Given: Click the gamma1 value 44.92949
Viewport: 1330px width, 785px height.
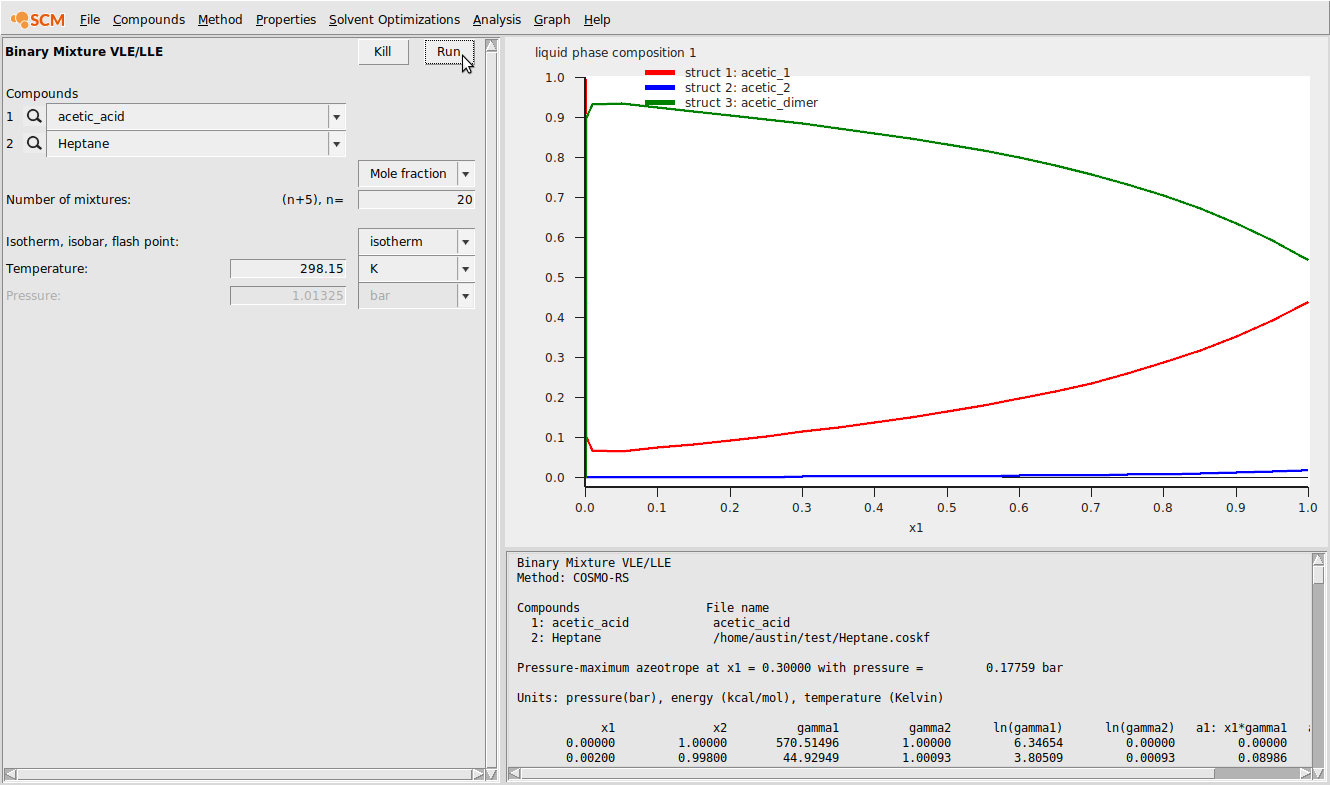Looking at the screenshot, I should click(x=811, y=758).
